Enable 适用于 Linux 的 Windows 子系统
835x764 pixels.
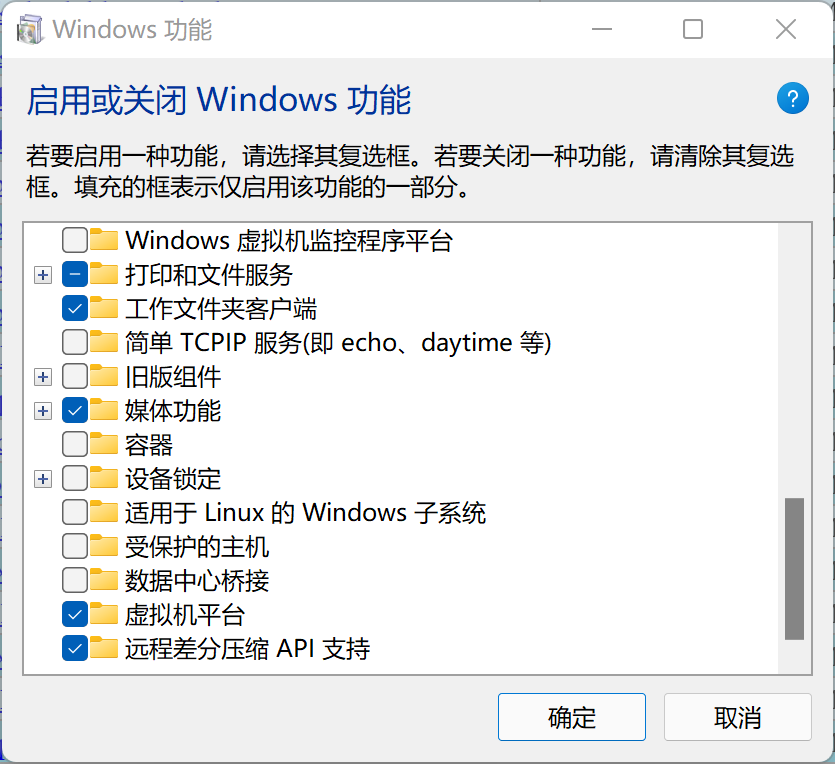[x=74, y=512]
